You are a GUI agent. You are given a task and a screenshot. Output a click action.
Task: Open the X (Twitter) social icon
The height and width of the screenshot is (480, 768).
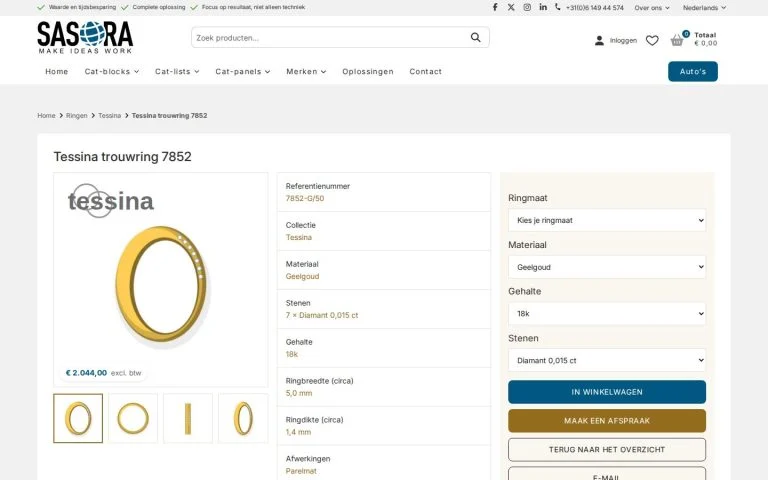pyautogui.click(x=511, y=7)
